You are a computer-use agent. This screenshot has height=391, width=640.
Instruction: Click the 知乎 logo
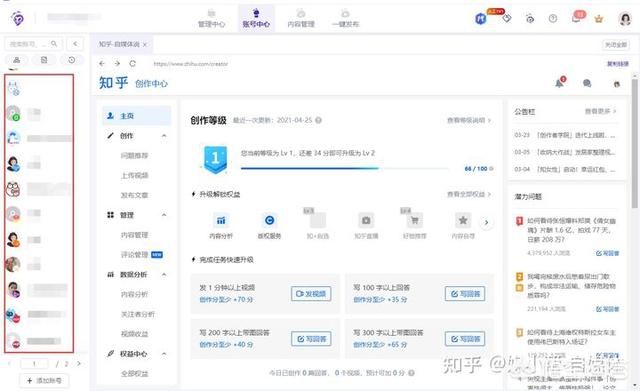click(113, 83)
